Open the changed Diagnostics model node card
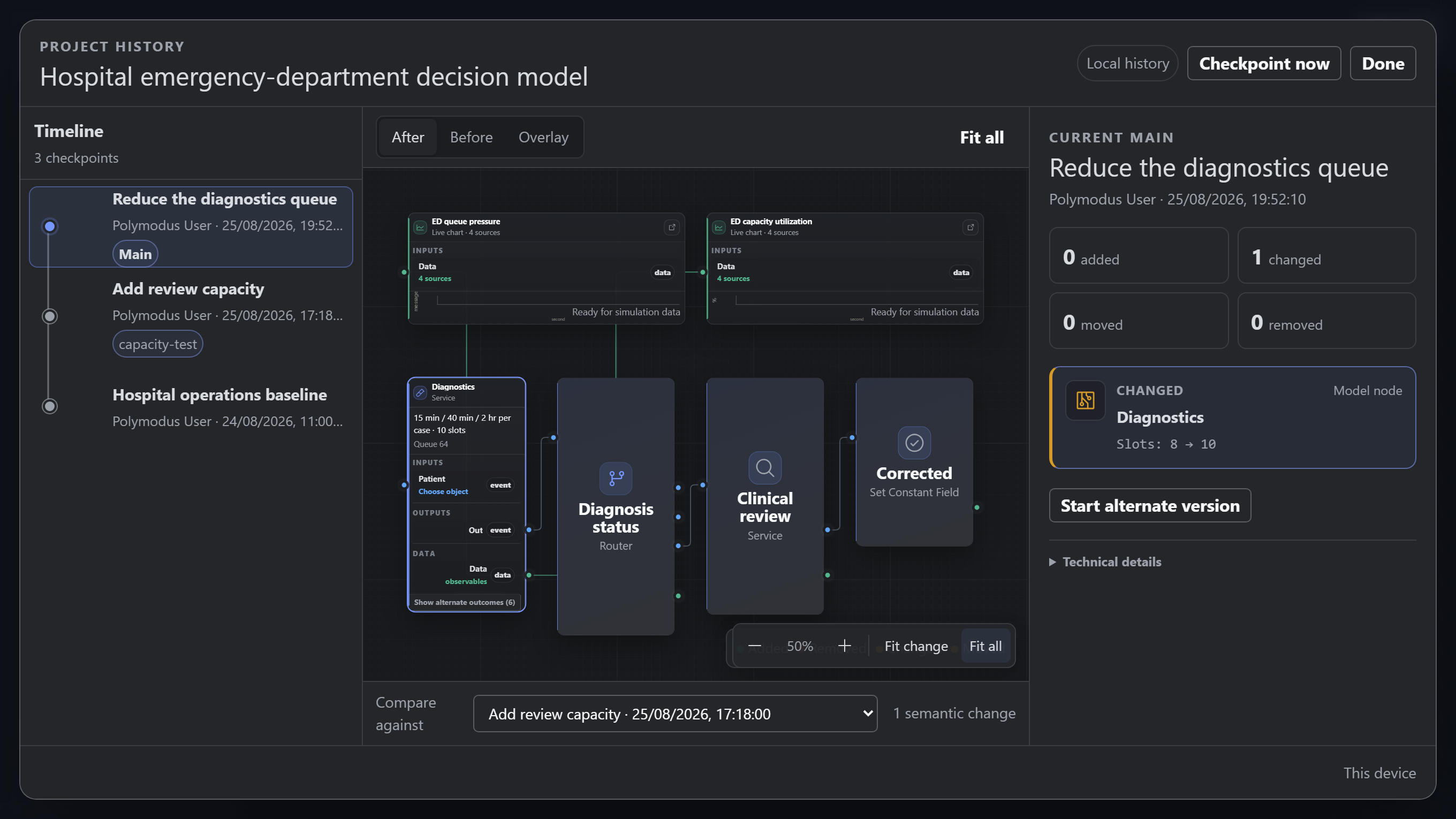 pyautogui.click(x=1232, y=418)
